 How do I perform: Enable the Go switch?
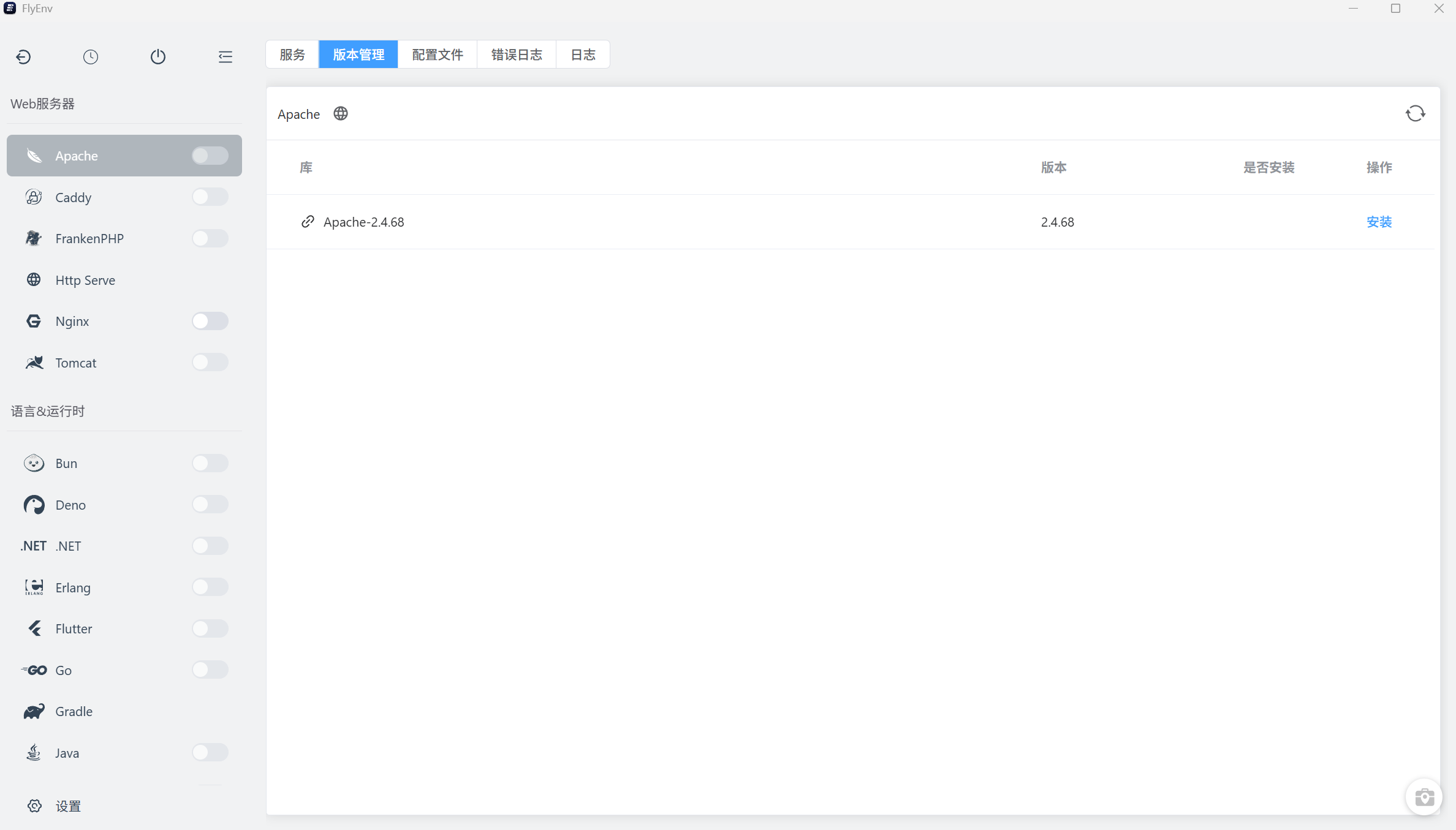[210, 670]
